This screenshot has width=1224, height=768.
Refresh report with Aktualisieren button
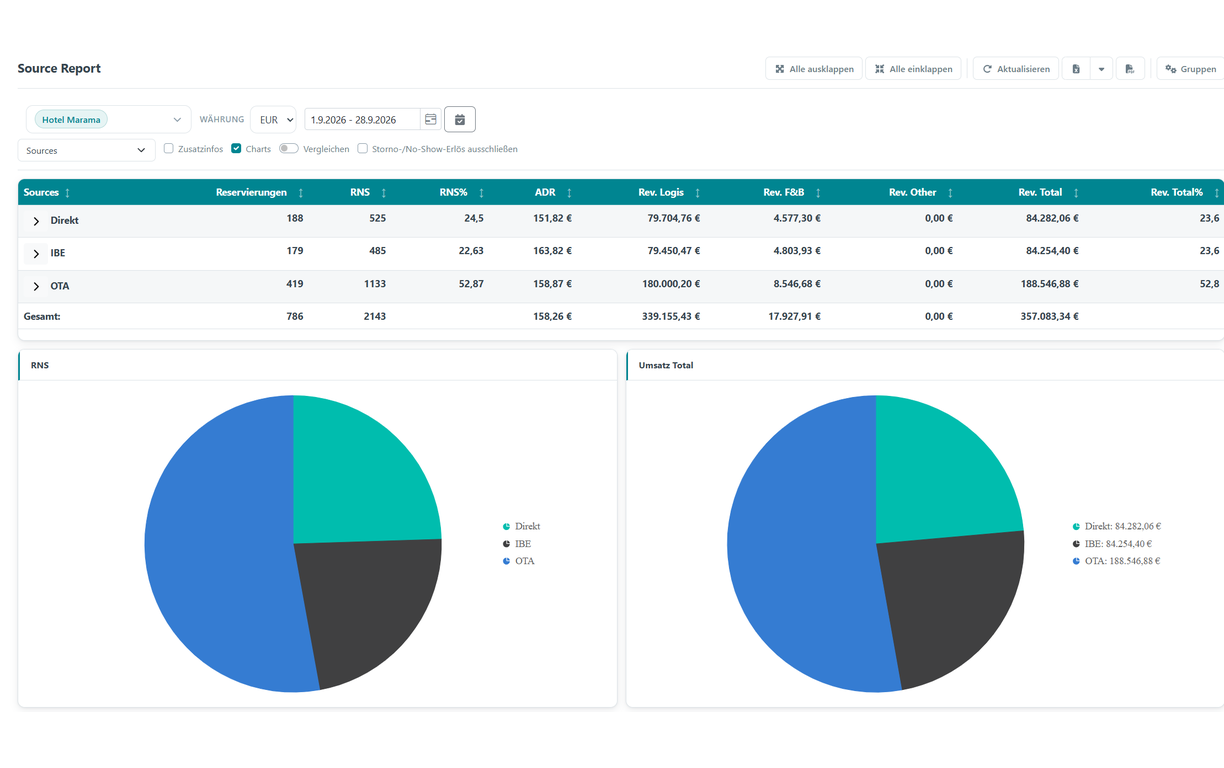(x=1016, y=69)
